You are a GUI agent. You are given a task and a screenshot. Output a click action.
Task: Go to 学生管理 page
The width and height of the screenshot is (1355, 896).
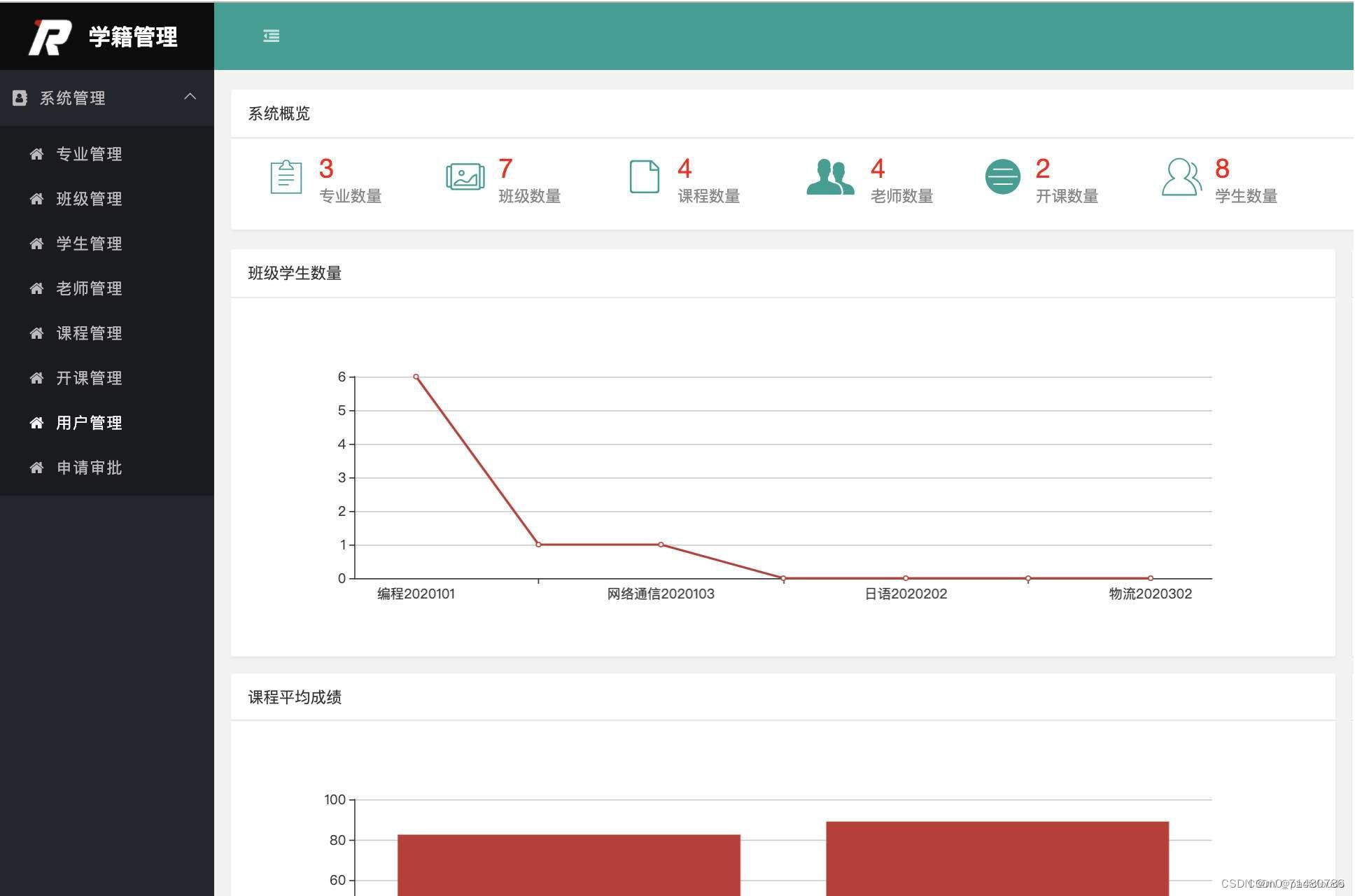coord(89,244)
